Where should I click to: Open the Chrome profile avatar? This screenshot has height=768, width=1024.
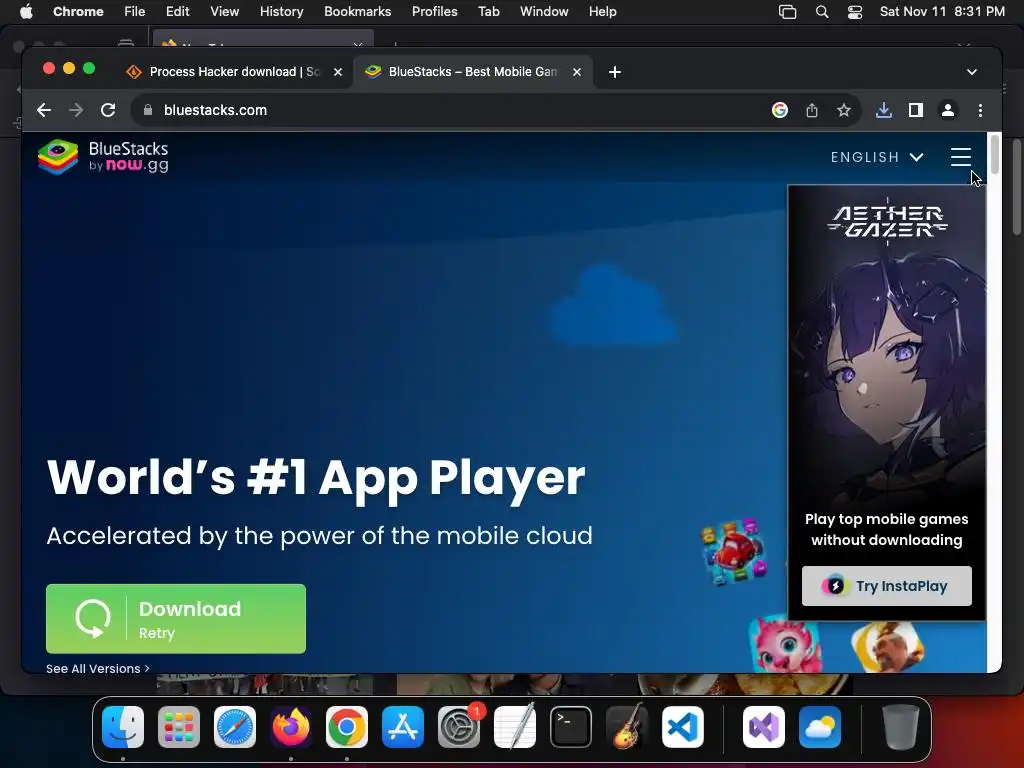(948, 110)
